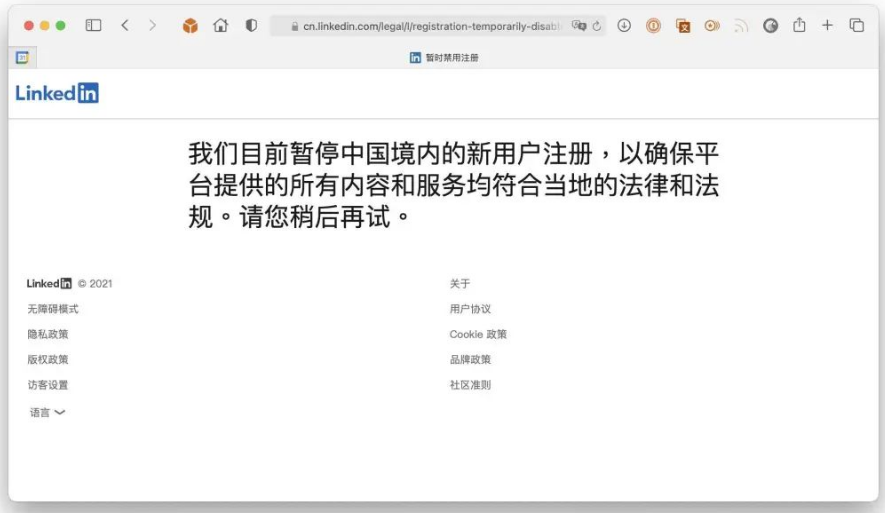The width and height of the screenshot is (885, 513).
Task: Open the 用户协议 link
Action: (x=470, y=309)
